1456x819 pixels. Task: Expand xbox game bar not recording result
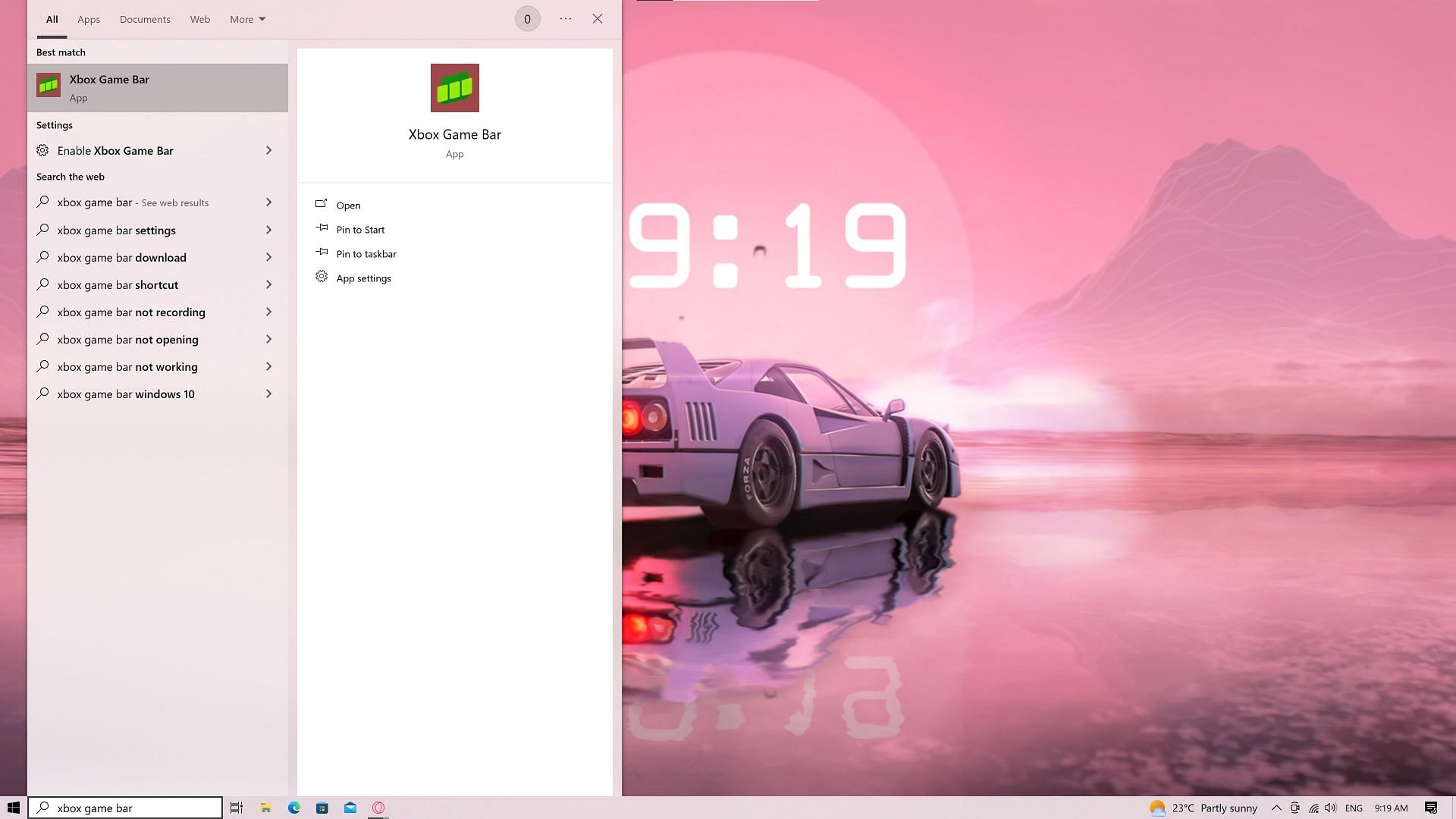[x=268, y=311]
